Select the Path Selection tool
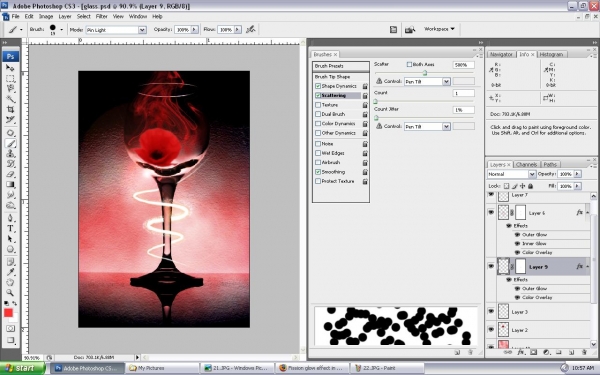Viewport: 600px width, 375px height. click(x=10, y=239)
